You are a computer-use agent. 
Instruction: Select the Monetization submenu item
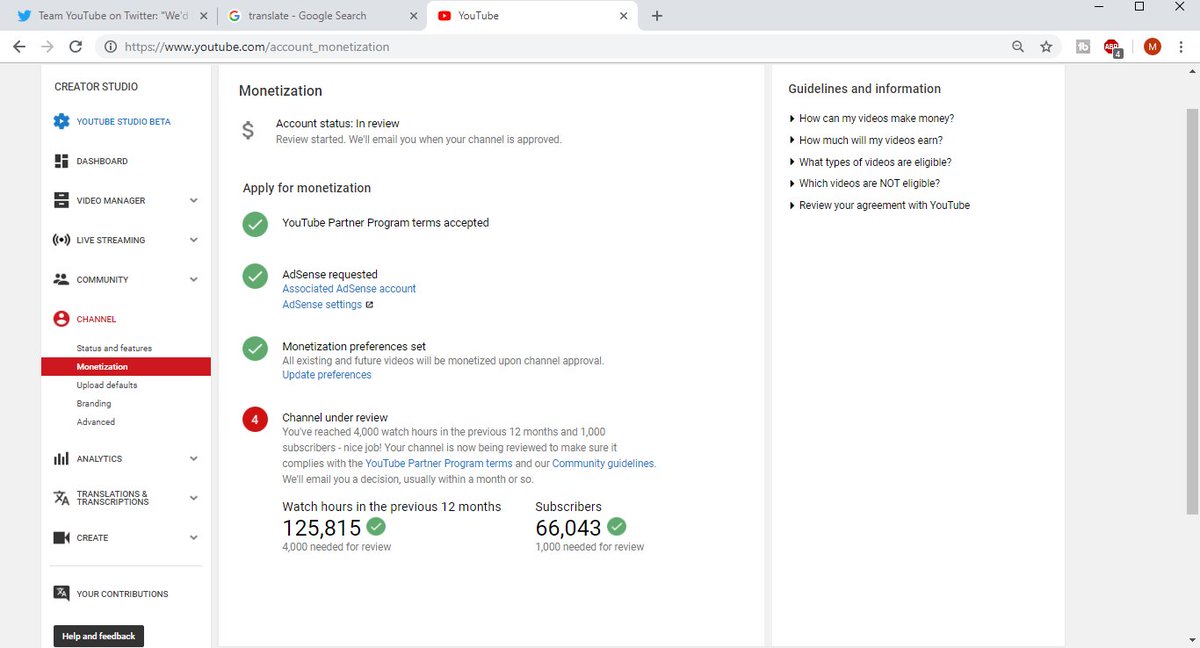tap(126, 367)
